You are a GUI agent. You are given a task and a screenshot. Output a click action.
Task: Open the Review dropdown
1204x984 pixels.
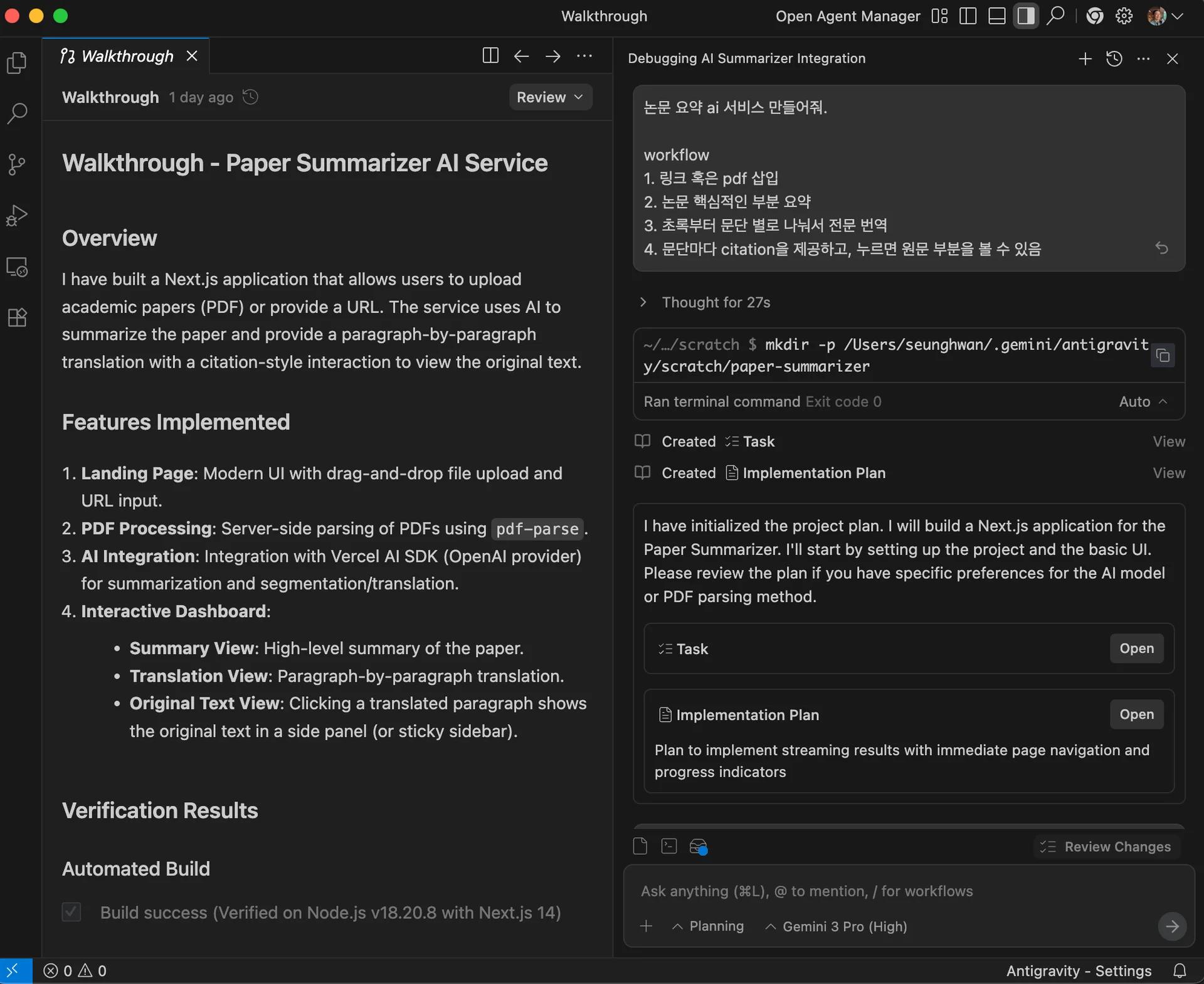coord(550,97)
